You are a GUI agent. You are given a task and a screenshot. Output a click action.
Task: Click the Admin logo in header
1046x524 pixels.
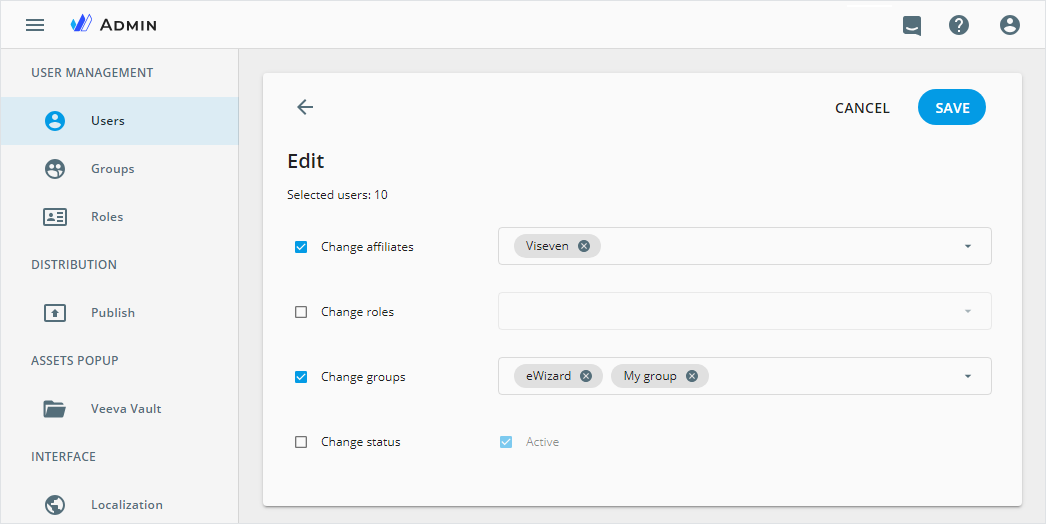(114, 25)
